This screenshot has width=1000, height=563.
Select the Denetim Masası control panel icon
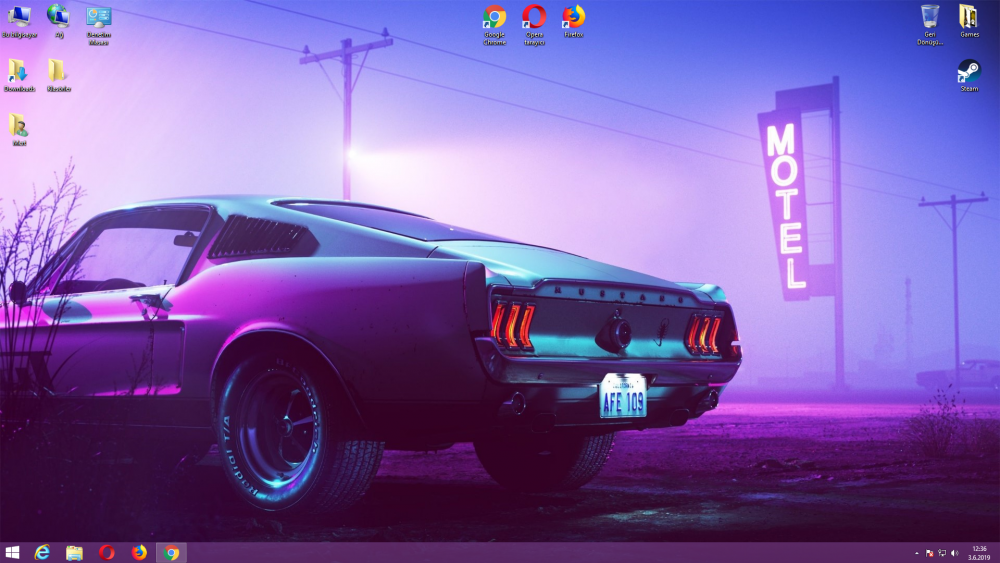[98, 17]
